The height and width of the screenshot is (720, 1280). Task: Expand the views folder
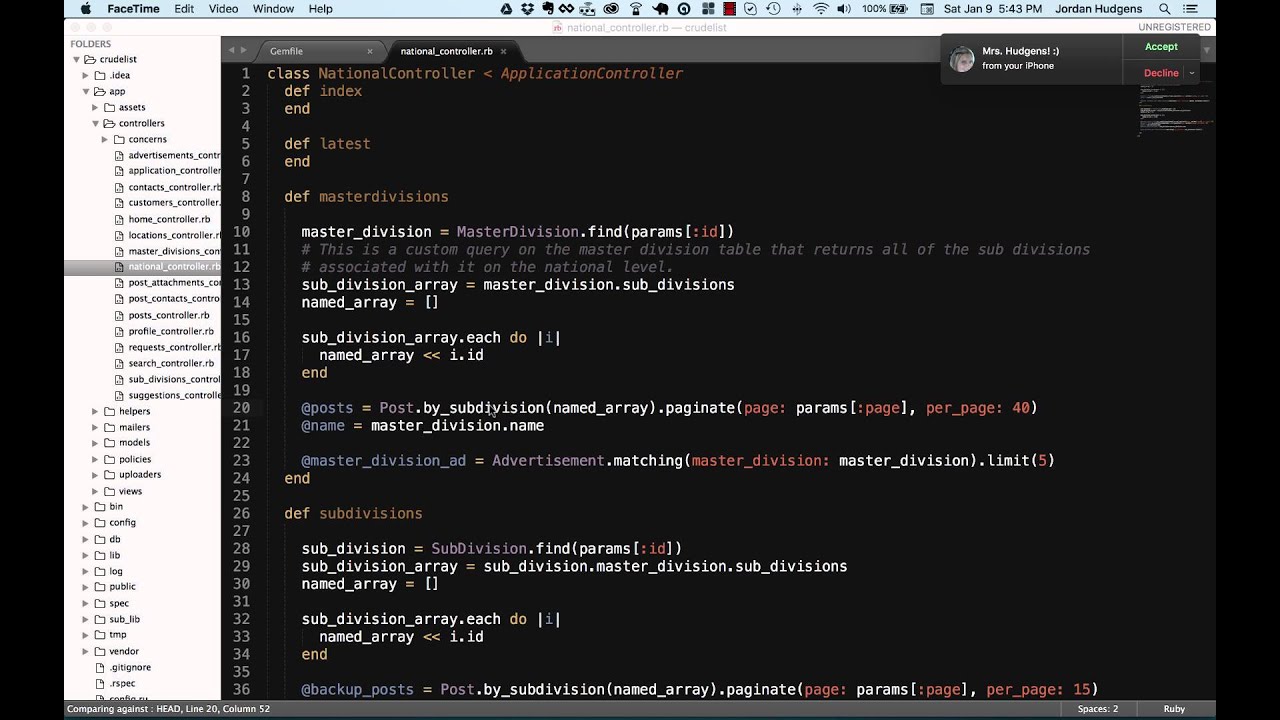point(96,491)
